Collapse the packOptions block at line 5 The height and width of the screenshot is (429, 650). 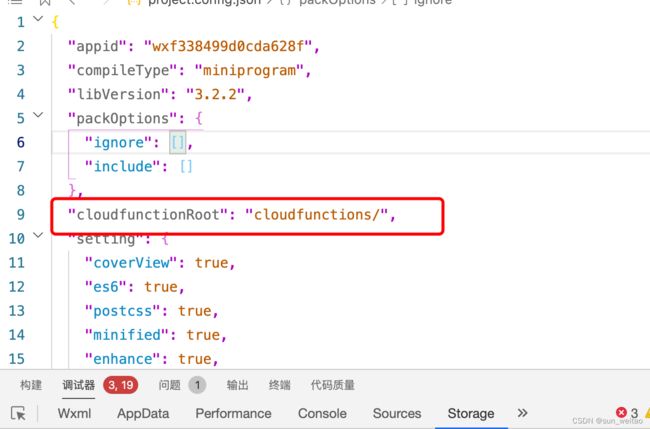point(38,115)
